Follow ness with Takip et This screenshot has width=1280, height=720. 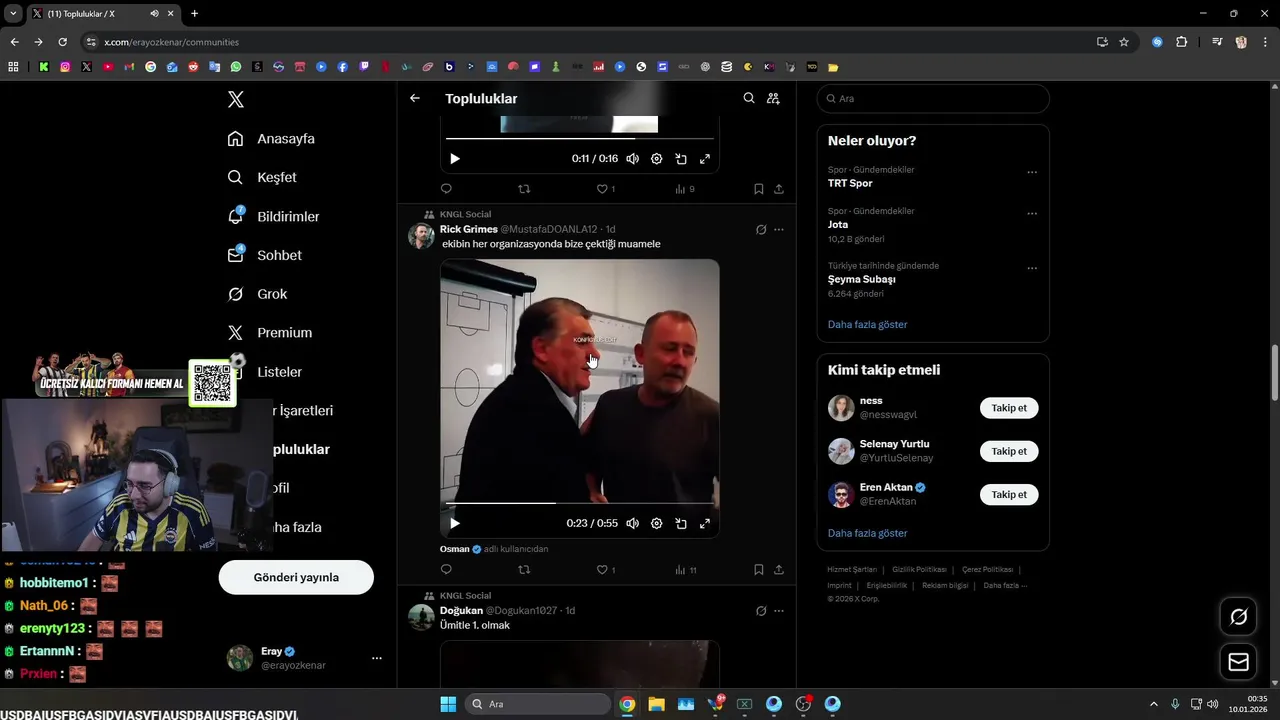(1009, 408)
